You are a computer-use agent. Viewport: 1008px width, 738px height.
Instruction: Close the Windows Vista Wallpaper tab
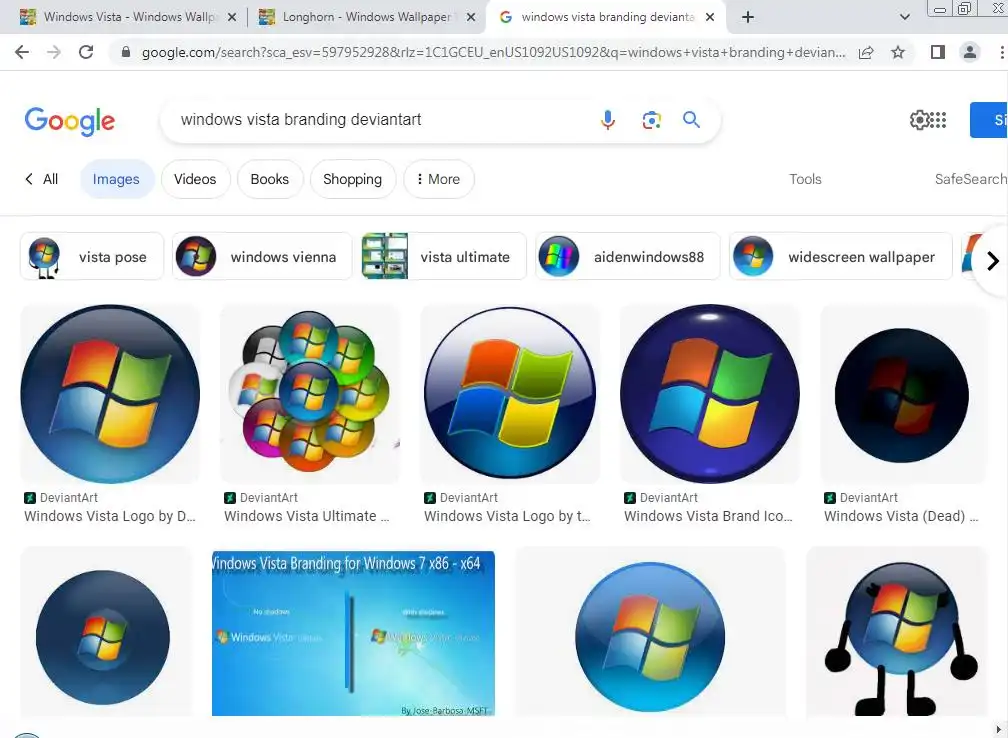point(232,17)
